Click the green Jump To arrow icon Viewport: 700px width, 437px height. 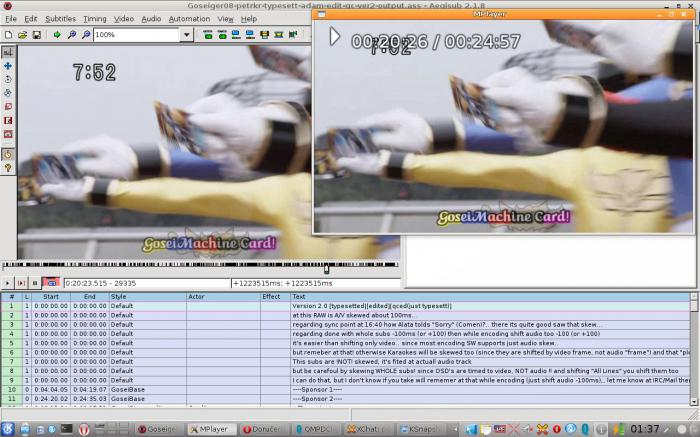point(57,34)
